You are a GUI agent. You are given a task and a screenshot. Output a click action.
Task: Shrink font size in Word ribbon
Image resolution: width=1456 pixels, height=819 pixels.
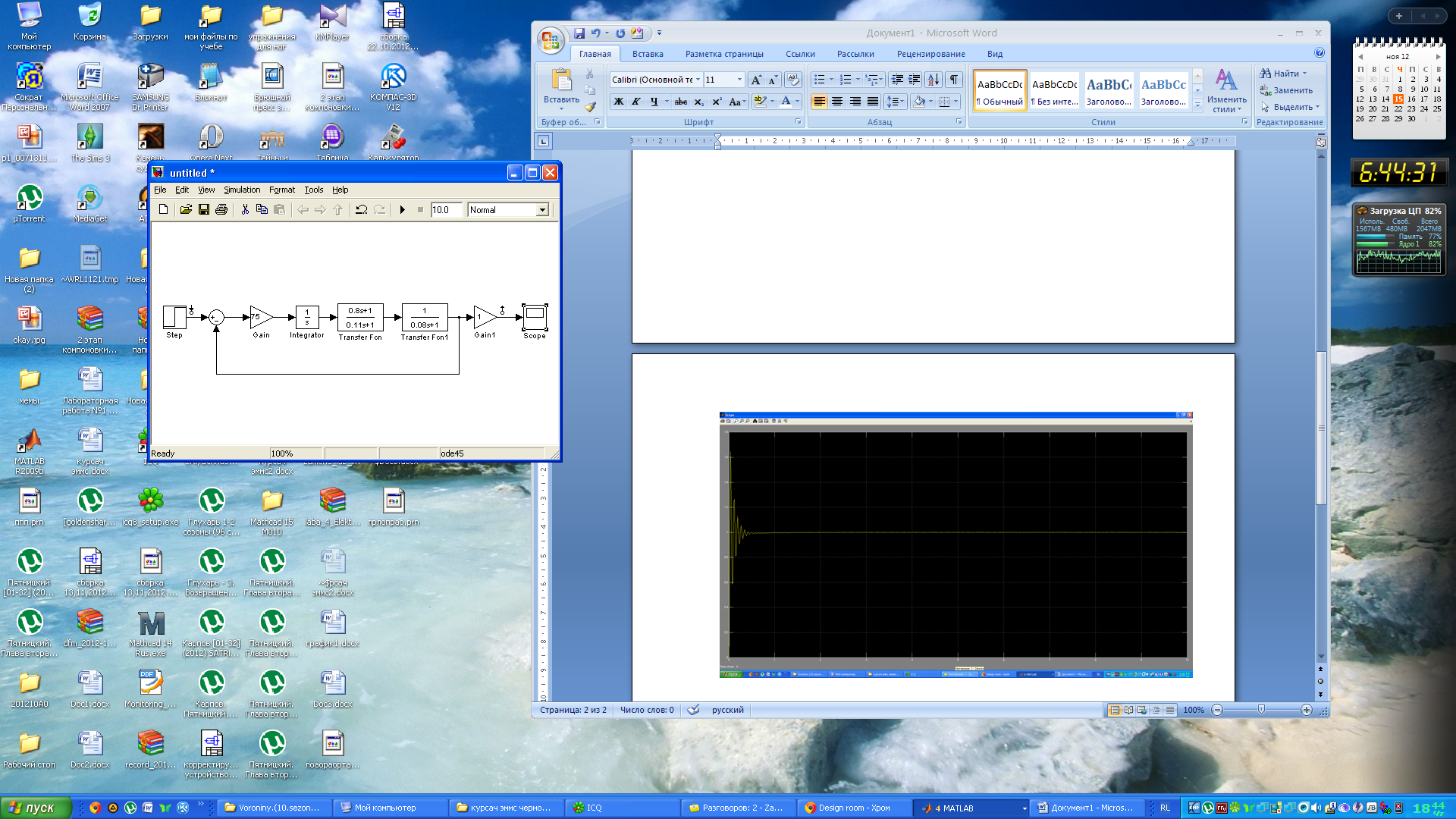tap(772, 80)
